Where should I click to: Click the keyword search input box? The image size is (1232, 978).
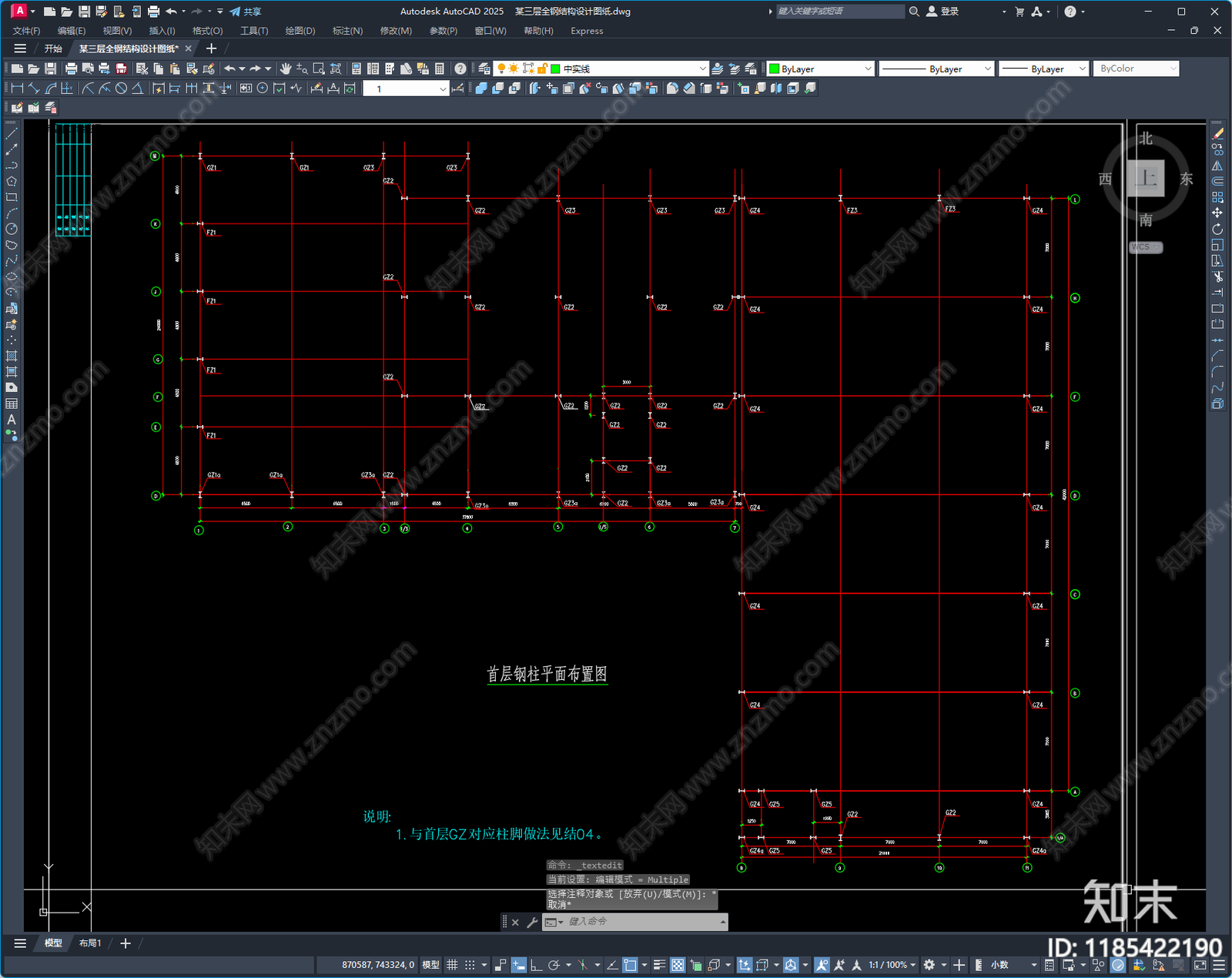click(839, 12)
